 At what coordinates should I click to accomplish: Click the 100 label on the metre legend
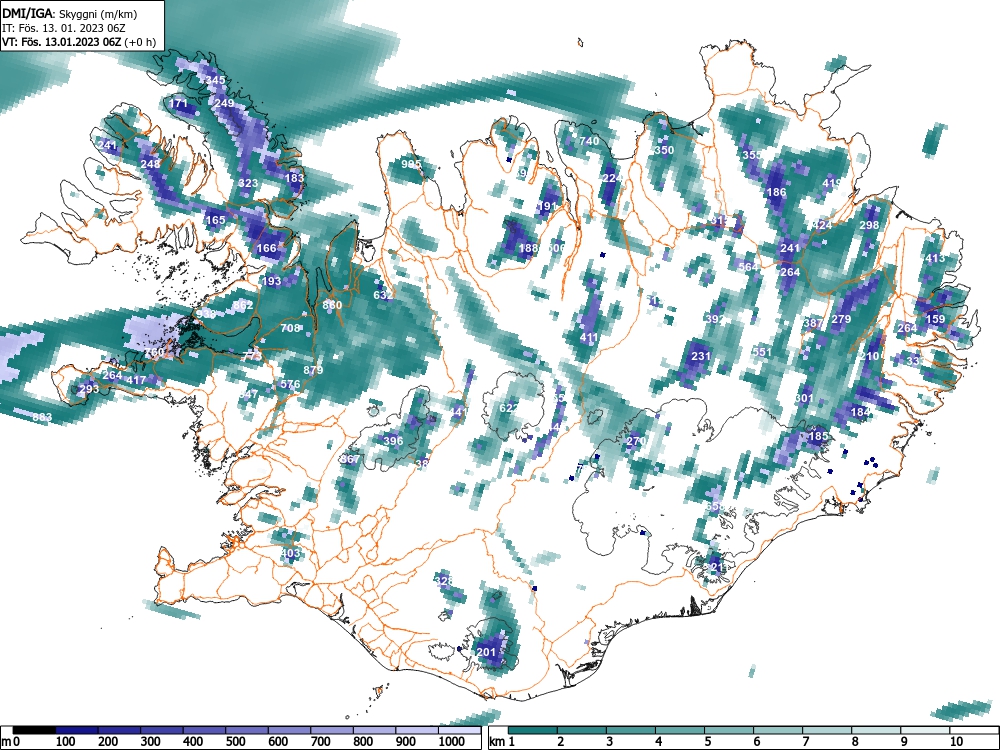tap(66, 742)
